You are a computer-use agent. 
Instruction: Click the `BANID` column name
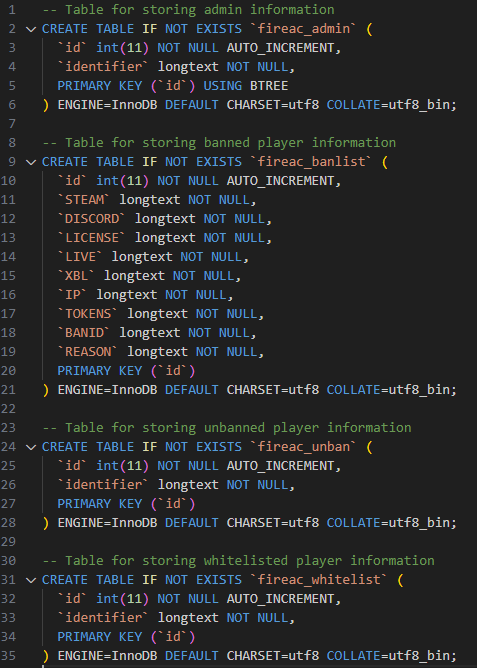tap(83, 332)
